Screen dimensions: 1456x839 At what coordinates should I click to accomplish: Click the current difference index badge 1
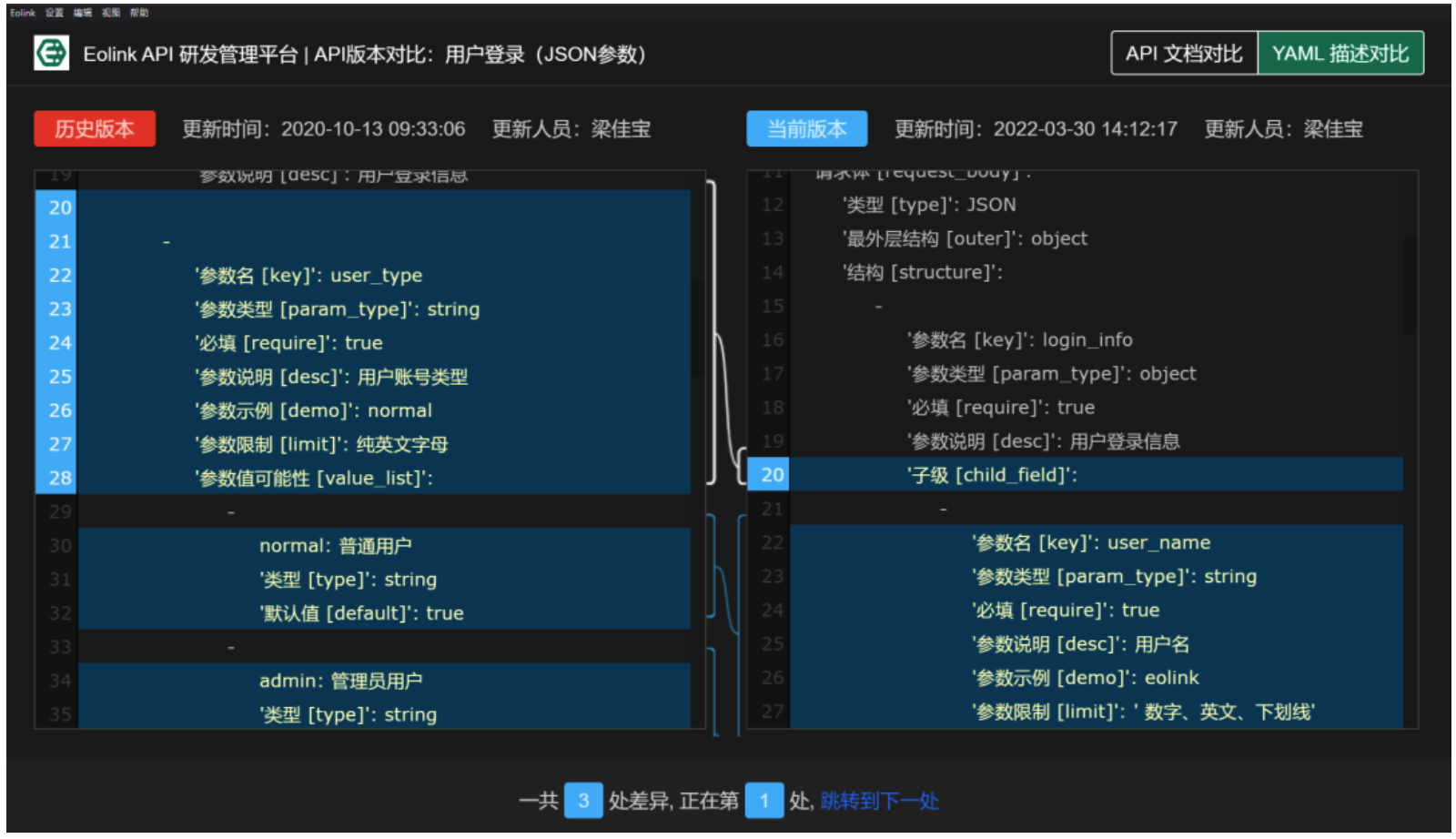pyautogui.click(x=764, y=801)
